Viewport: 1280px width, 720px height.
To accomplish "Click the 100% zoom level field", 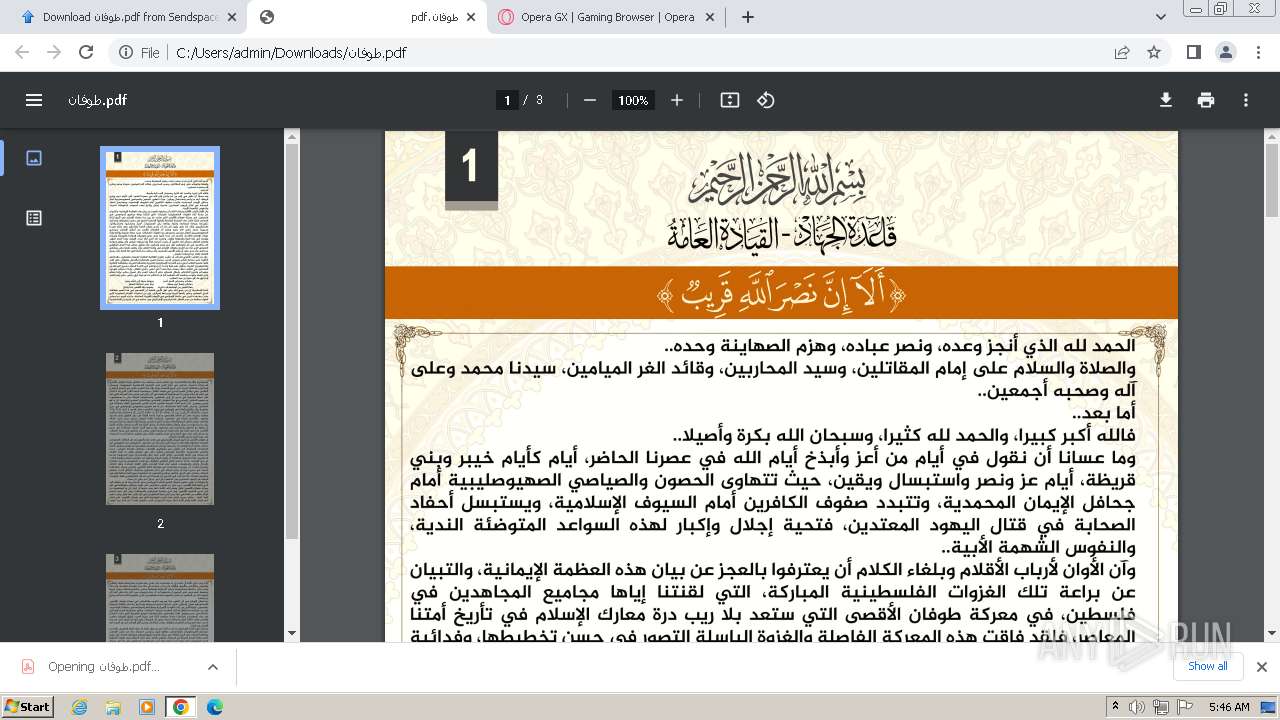I will [632, 100].
